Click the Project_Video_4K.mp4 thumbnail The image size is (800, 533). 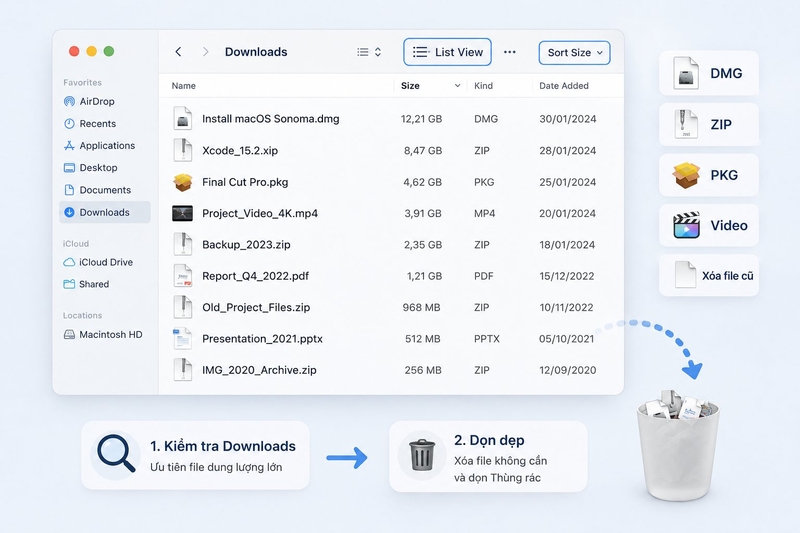click(183, 213)
